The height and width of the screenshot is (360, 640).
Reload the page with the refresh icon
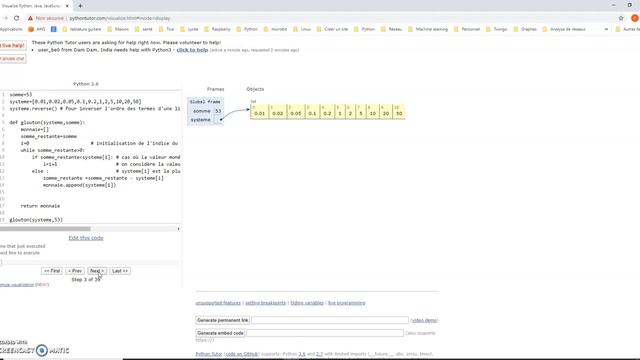click(16, 18)
